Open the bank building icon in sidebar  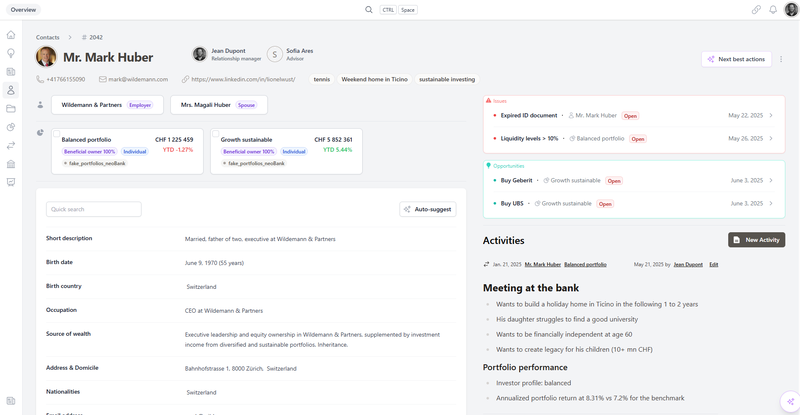click(11, 163)
